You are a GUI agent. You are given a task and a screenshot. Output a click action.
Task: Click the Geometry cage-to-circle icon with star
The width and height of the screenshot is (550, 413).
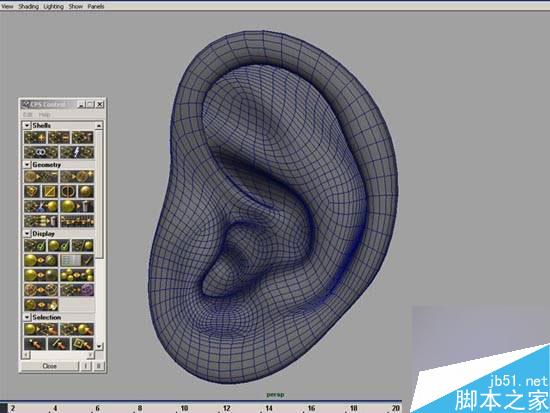77,176
